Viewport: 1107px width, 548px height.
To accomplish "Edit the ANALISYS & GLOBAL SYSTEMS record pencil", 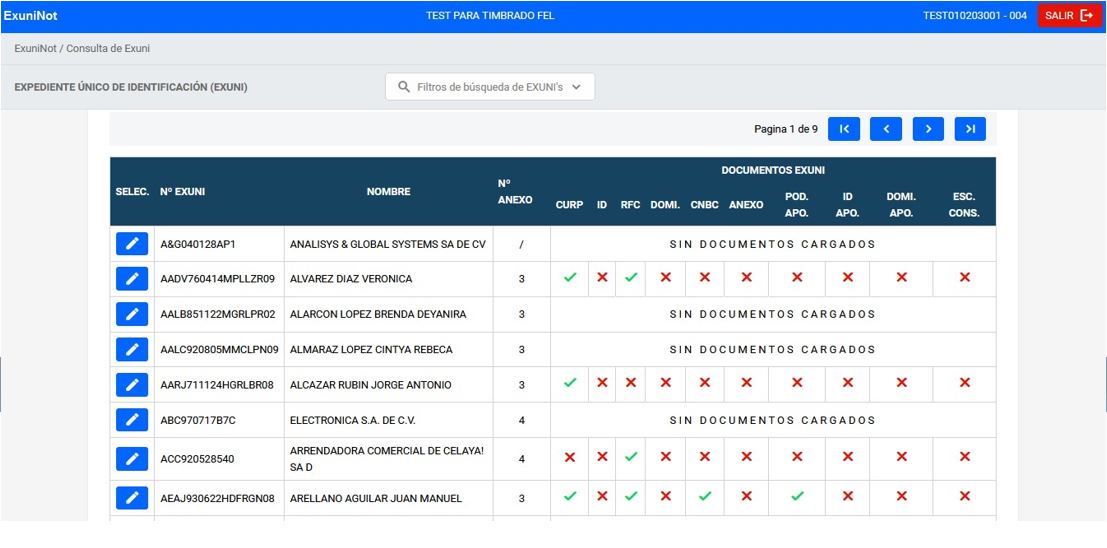I will (x=132, y=244).
